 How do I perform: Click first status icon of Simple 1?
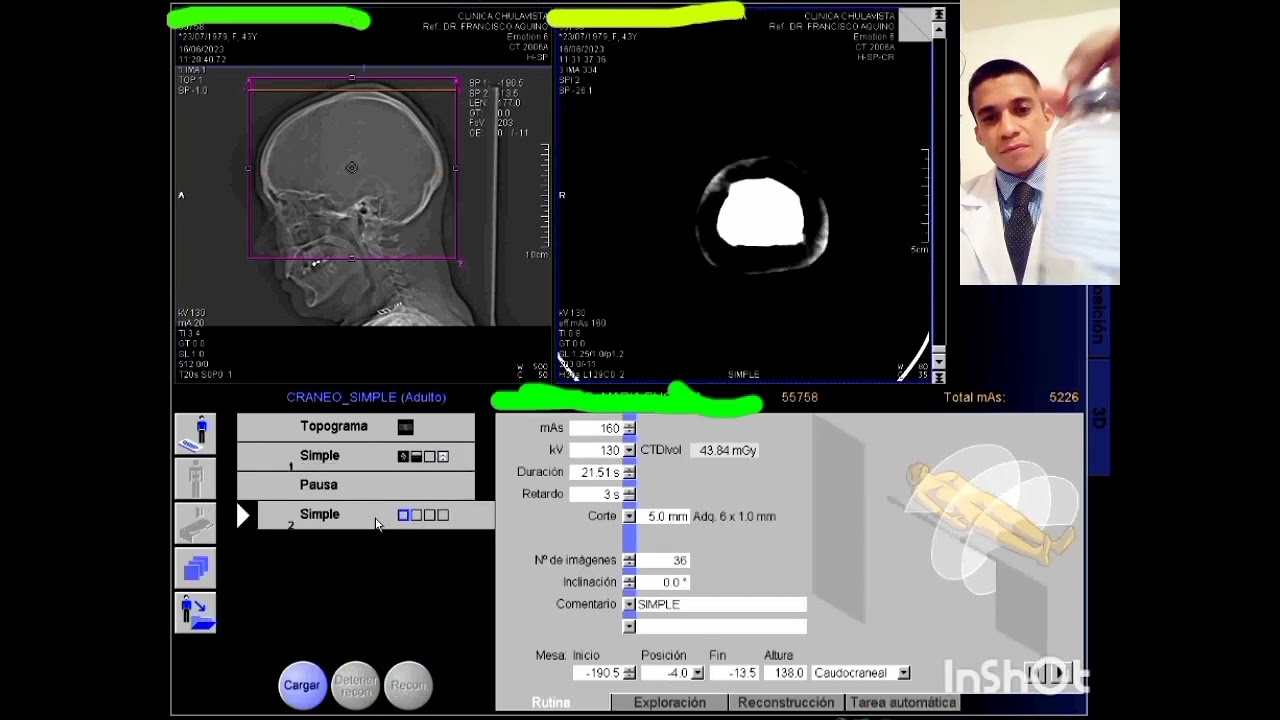403,456
